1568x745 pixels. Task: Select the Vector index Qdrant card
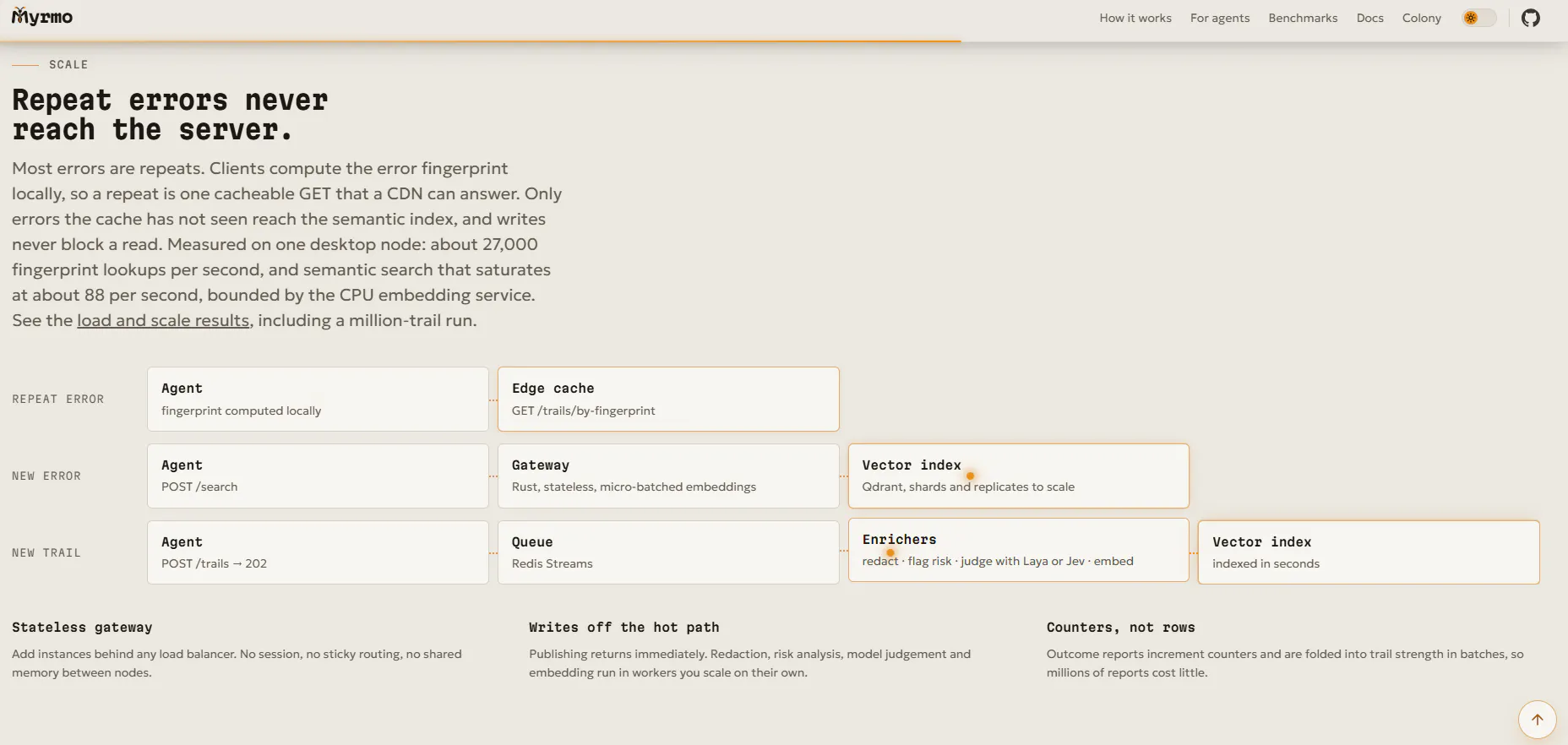pos(1019,476)
